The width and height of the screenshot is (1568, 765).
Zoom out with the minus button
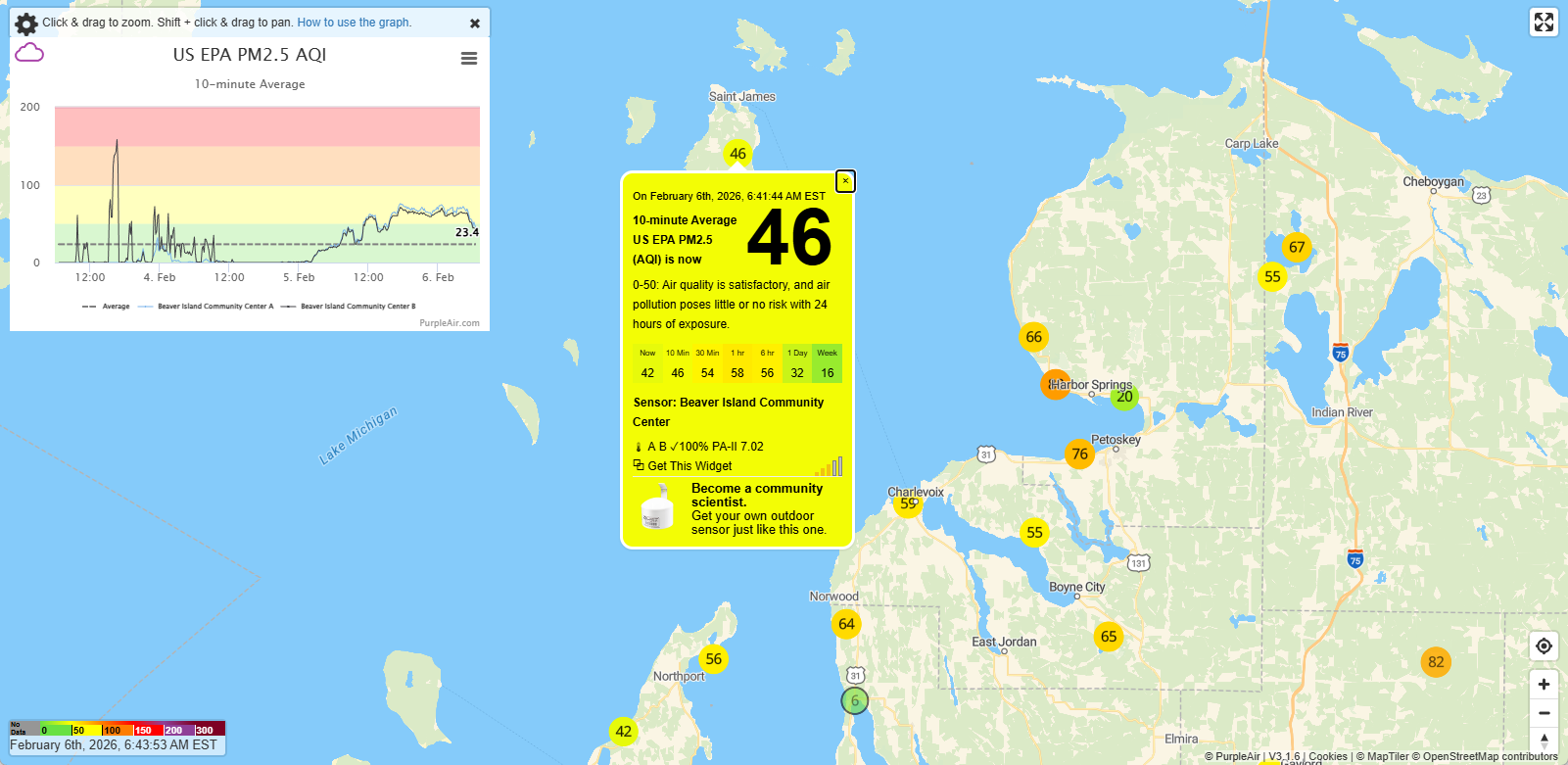1544,713
